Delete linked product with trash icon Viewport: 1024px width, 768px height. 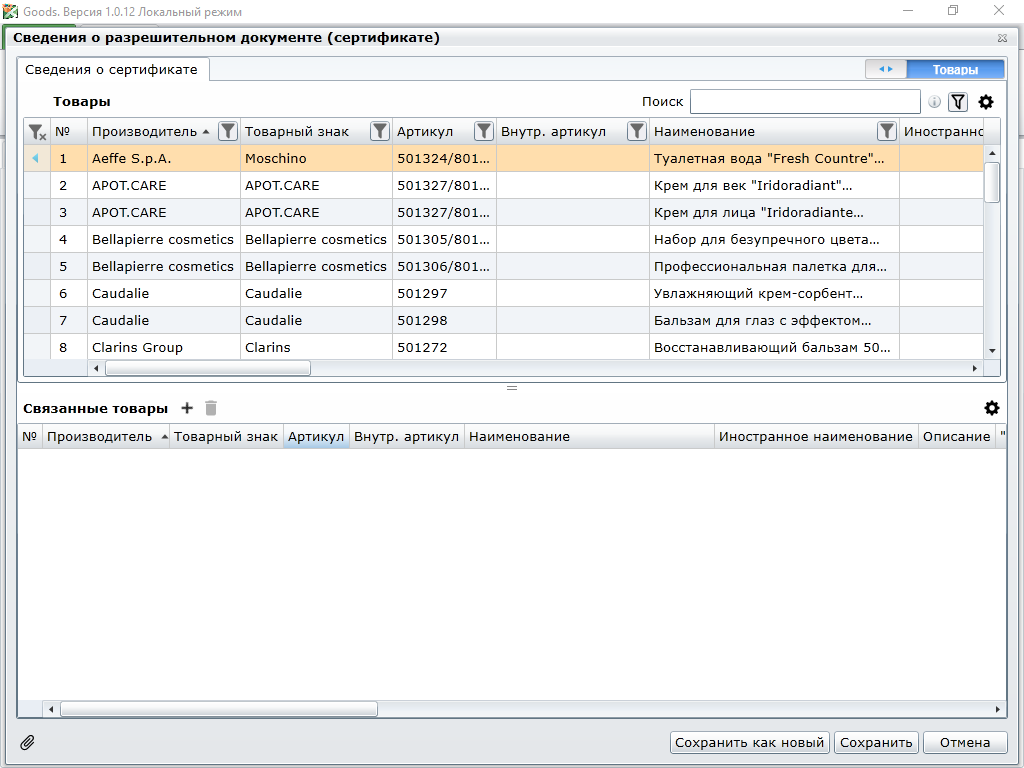pos(211,408)
